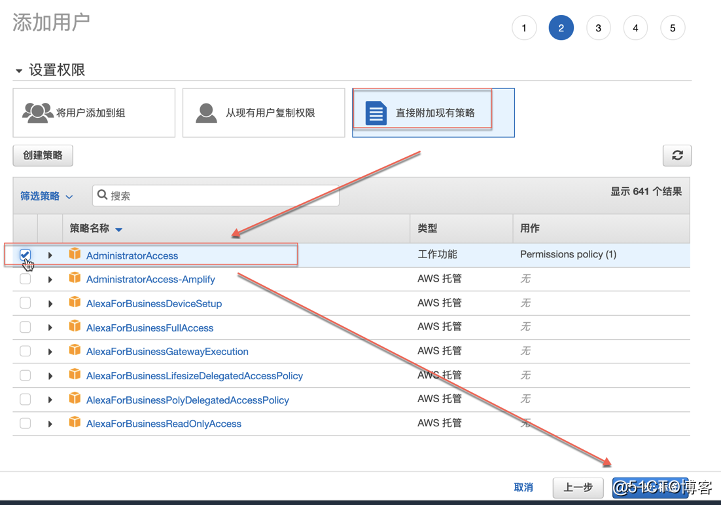The height and width of the screenshot is (506, 722).
Task: Click the AlexaForBusinessFullAccess policy box icon
Action: (x=75, y=326)
